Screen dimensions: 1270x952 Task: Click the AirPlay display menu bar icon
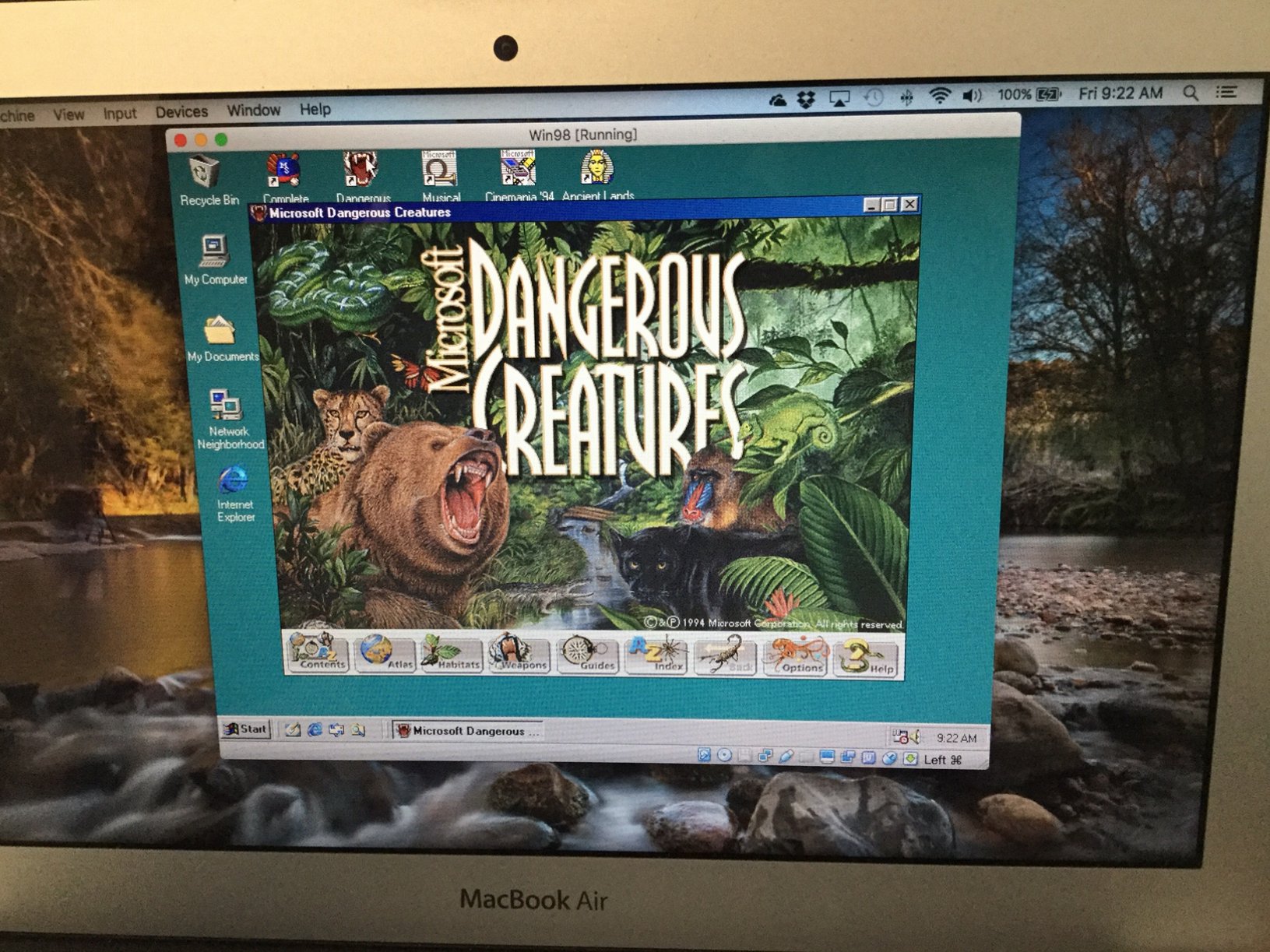(839, 98)
